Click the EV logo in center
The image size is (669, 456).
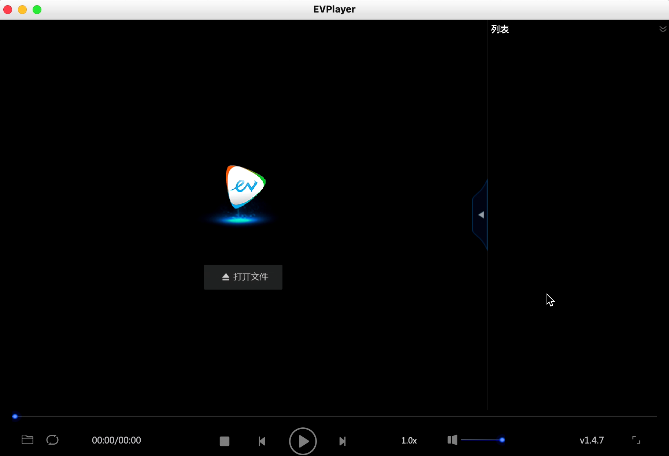click(x=242, y=189)
